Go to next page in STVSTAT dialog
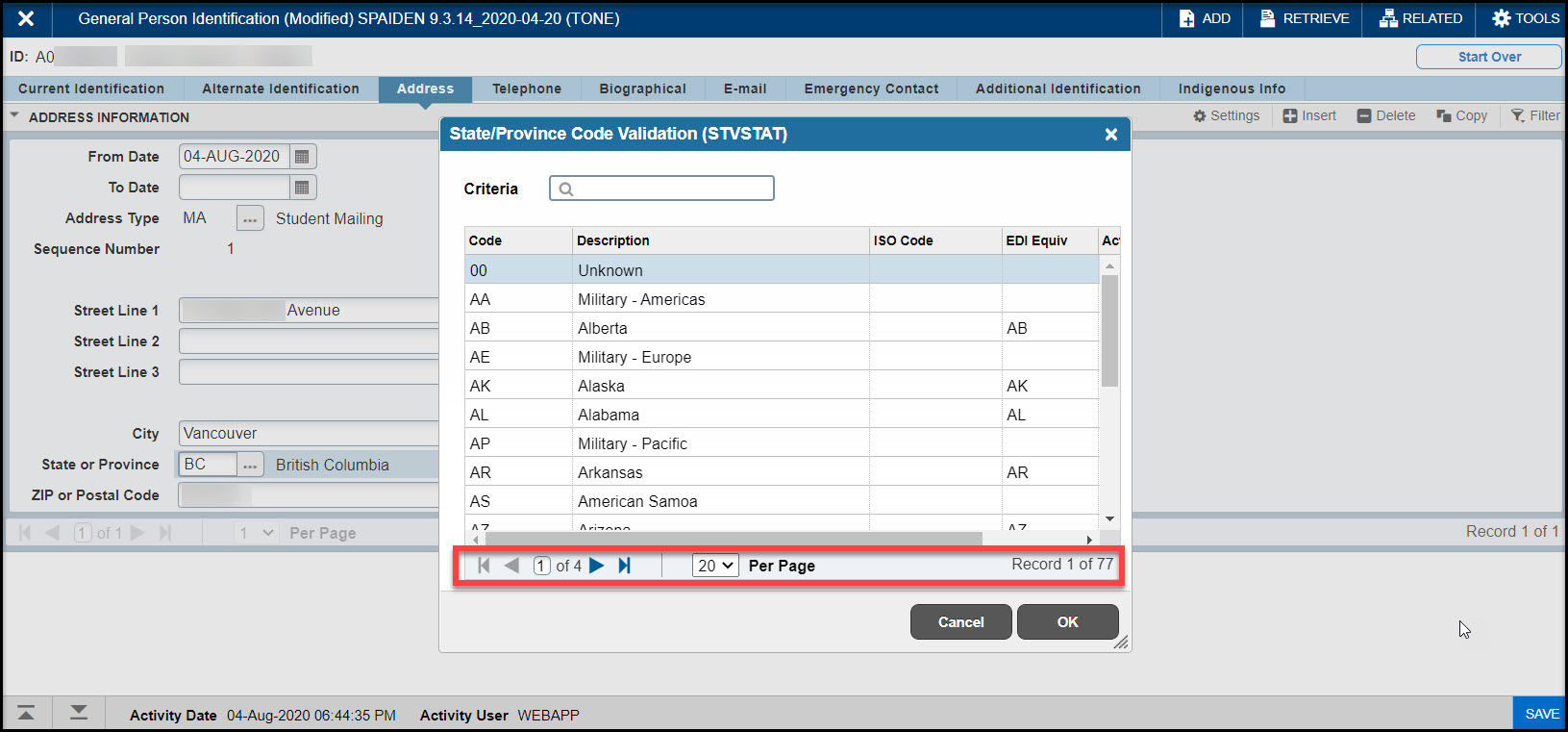The image size is (1568, 732). click(x=597, y=566)
